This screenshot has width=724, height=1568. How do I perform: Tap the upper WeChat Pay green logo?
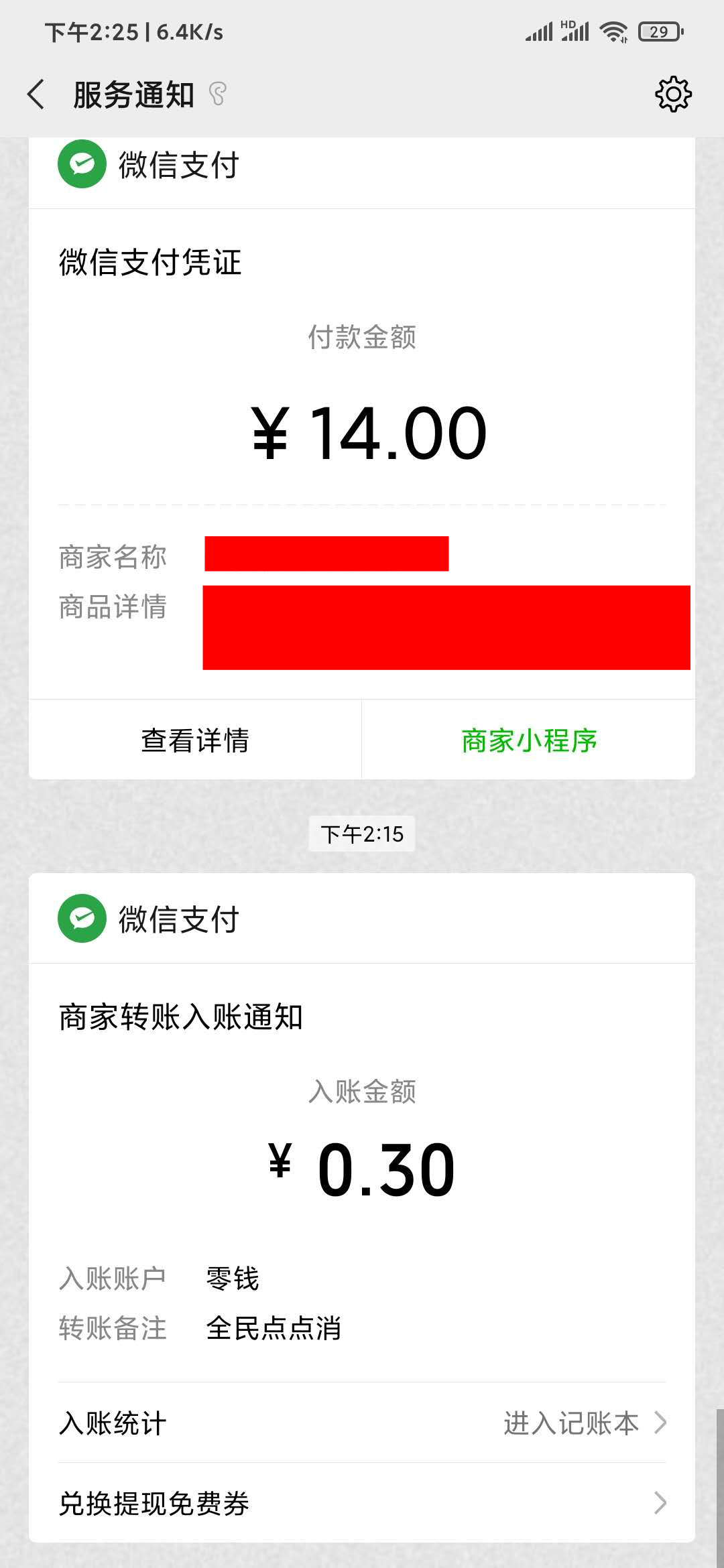point(82,164)
